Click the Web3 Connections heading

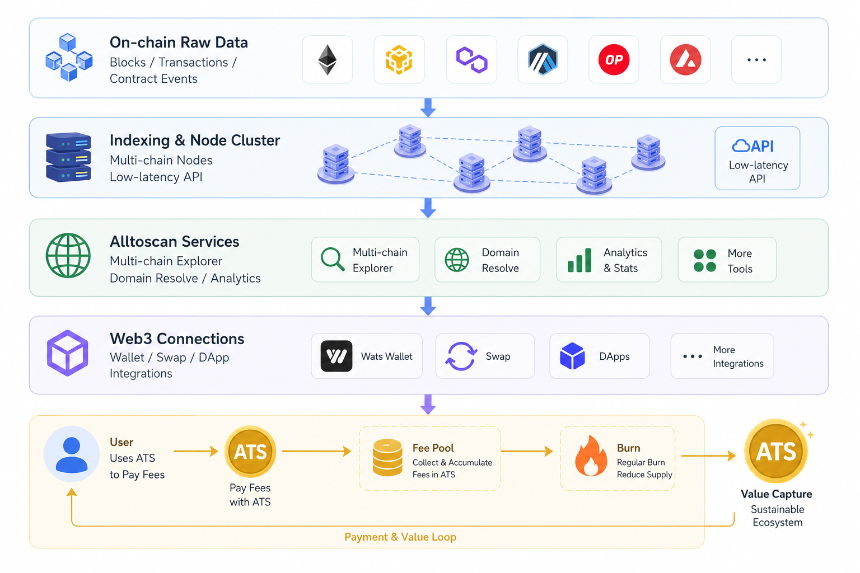pyautogui.click(x=177, y=339)
